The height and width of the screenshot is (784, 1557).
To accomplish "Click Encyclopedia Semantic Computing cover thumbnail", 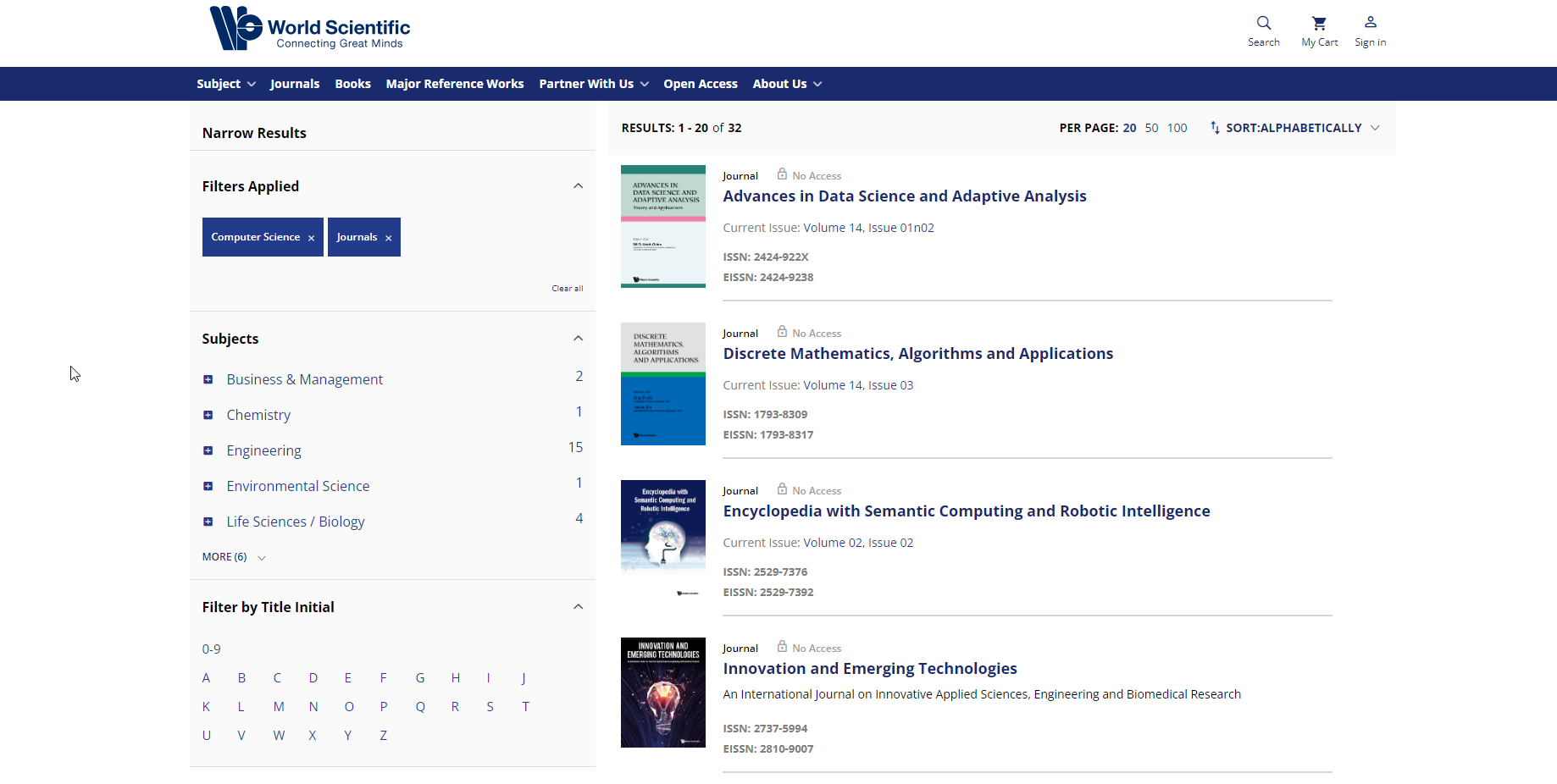I will [x=663, y=540].
